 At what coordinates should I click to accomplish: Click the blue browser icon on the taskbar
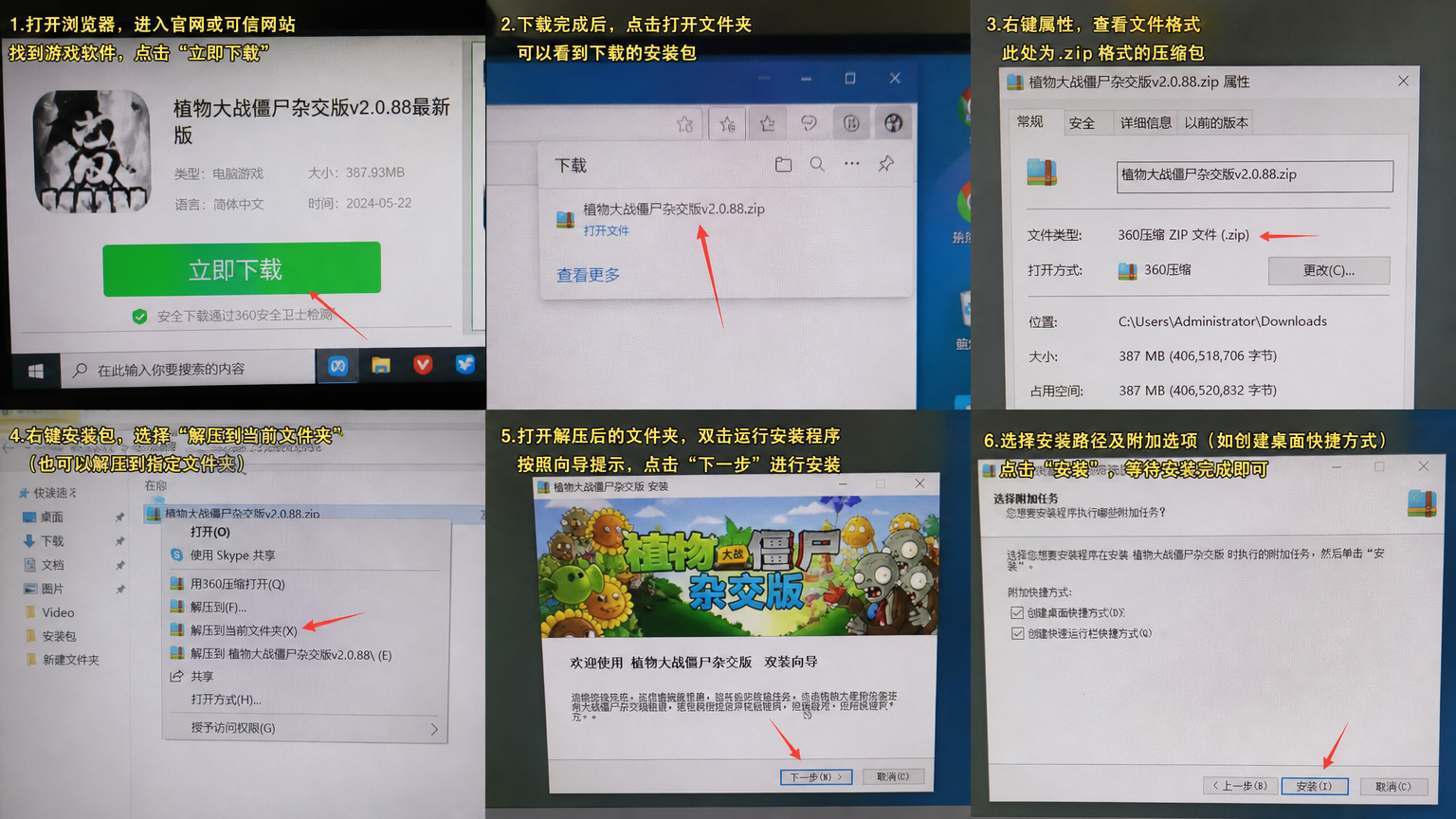pyautogui.click(x=338, y=366)
